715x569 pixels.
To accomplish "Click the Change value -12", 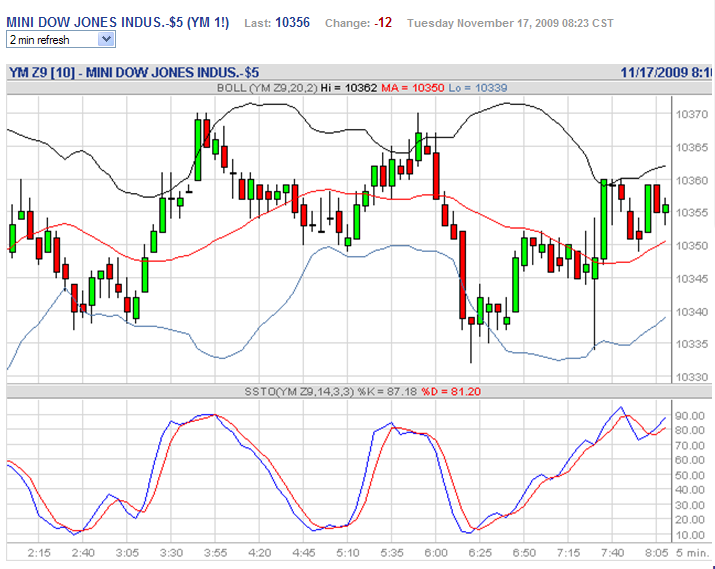I will pos(383,23).
